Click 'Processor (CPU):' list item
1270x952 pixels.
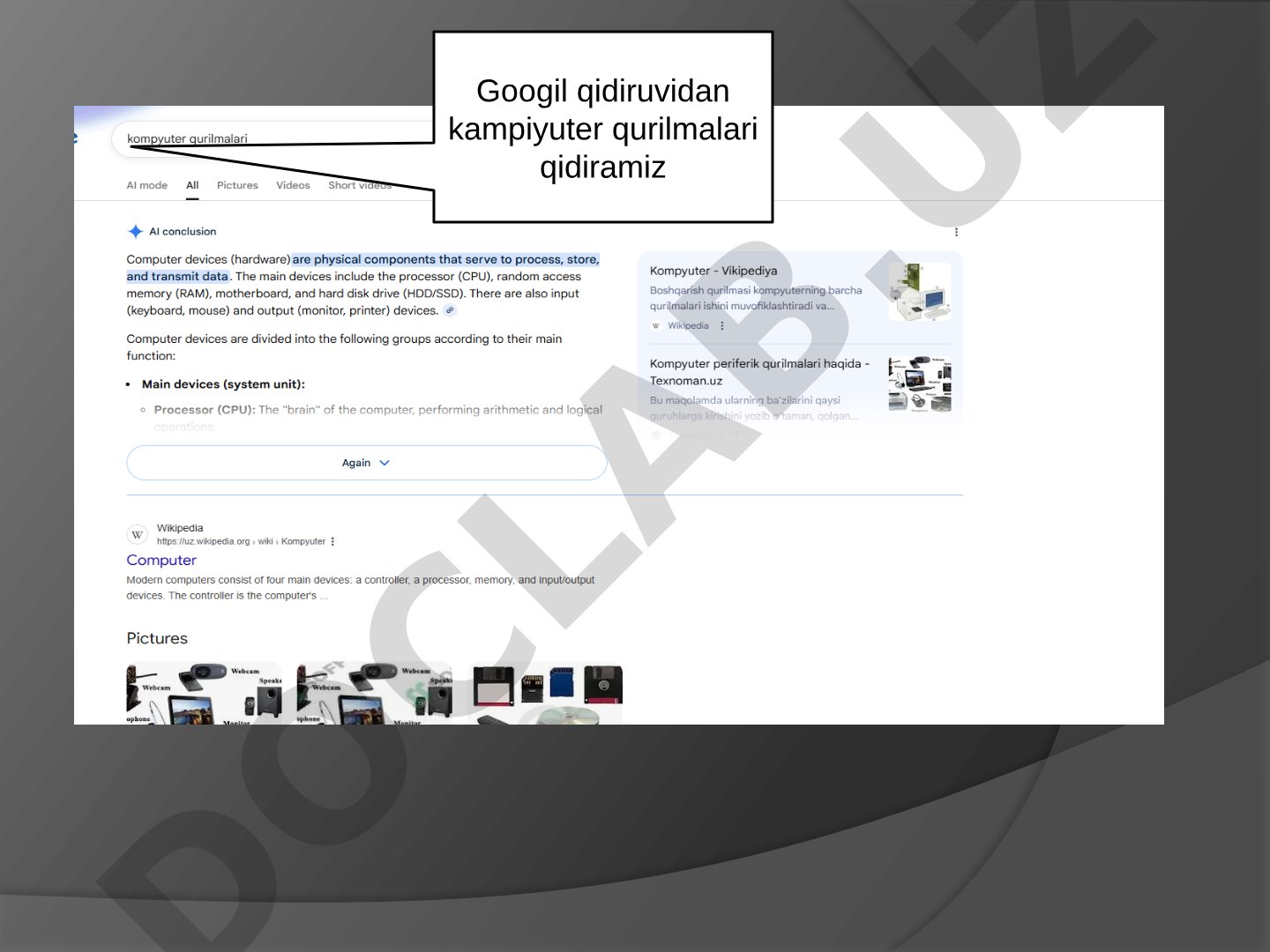205,410
